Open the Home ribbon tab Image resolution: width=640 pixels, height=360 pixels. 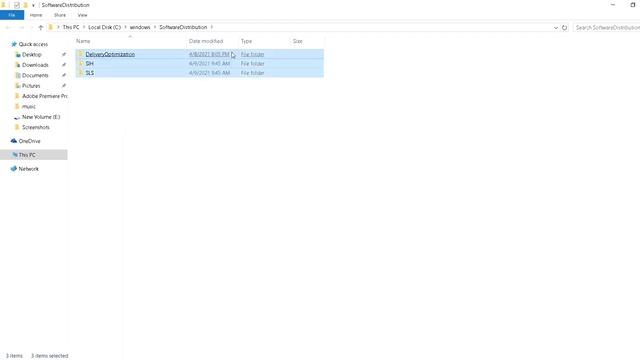[x=36, y=15]
